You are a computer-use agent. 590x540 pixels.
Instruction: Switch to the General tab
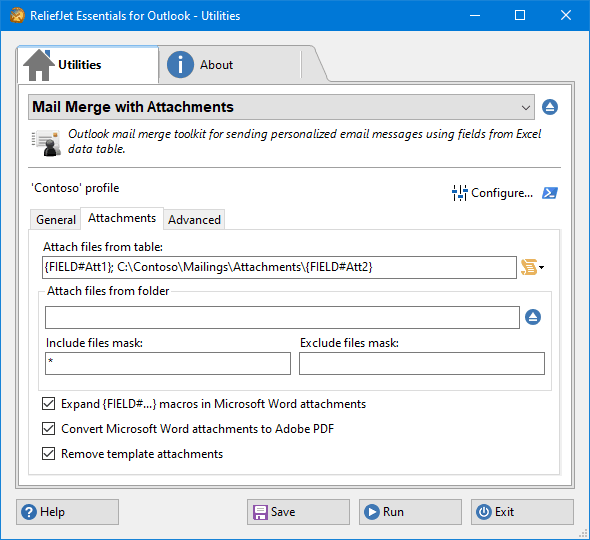pos(56,219)
